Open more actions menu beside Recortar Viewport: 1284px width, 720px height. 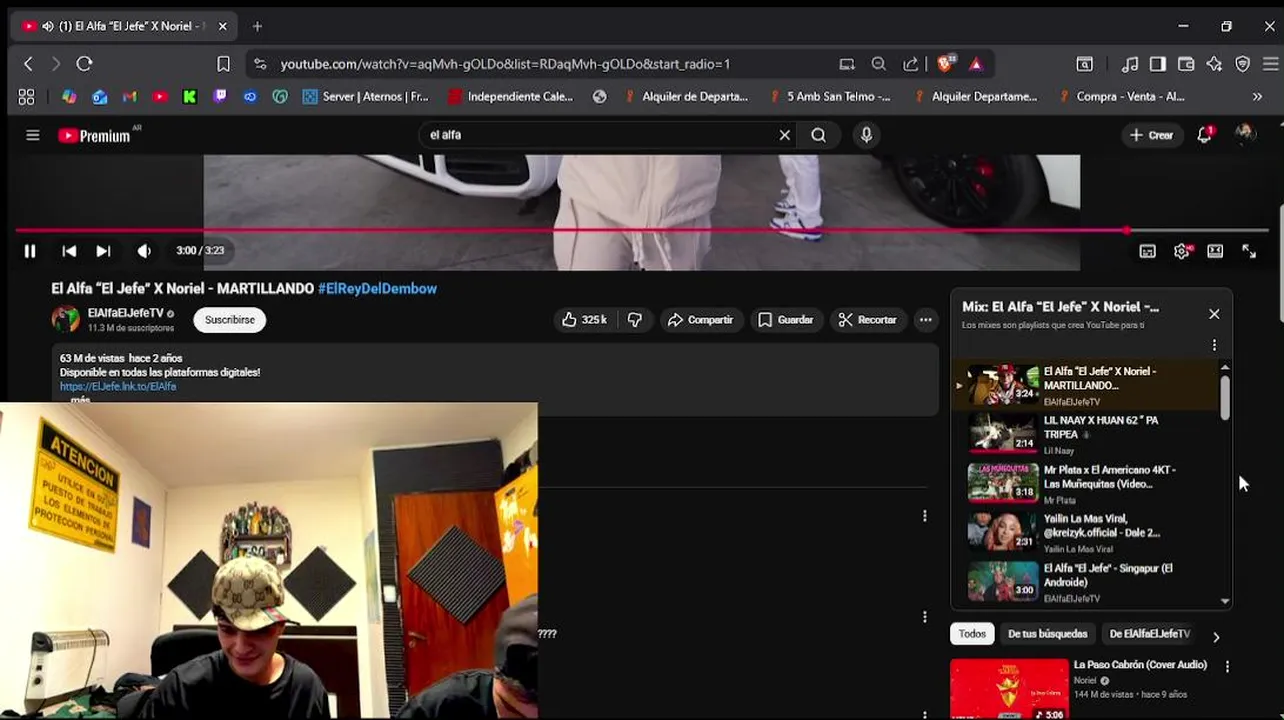(x=925, y=320)
